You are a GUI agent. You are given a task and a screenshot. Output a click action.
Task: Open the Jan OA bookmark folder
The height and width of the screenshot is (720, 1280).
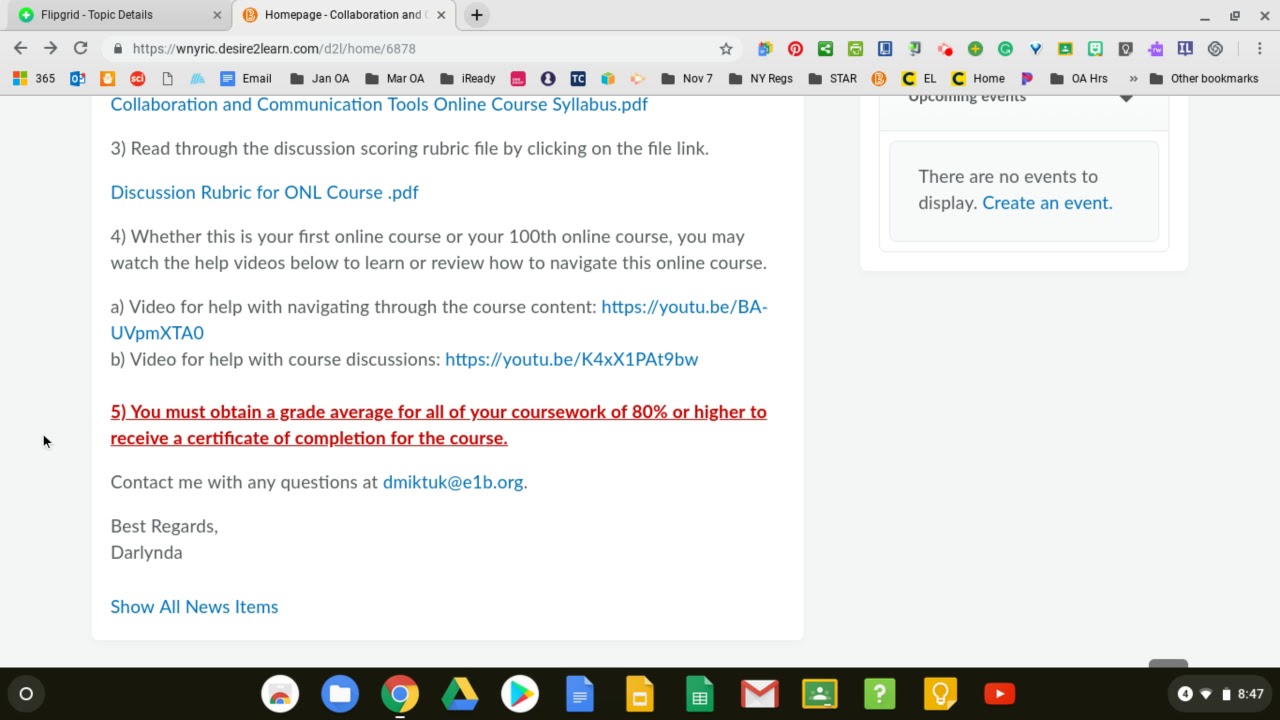click(x=319, y=78)
